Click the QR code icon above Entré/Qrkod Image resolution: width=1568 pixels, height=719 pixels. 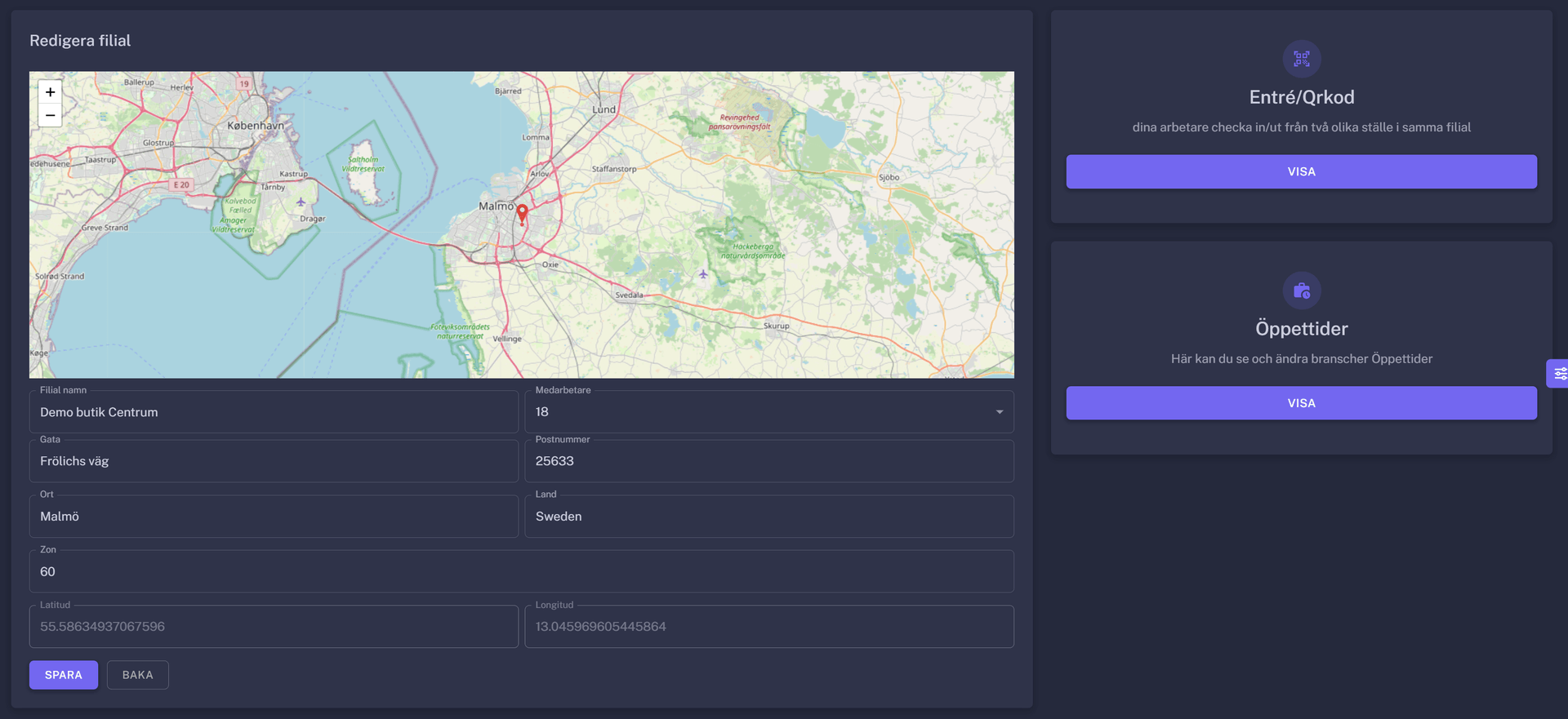(1301, 59)
